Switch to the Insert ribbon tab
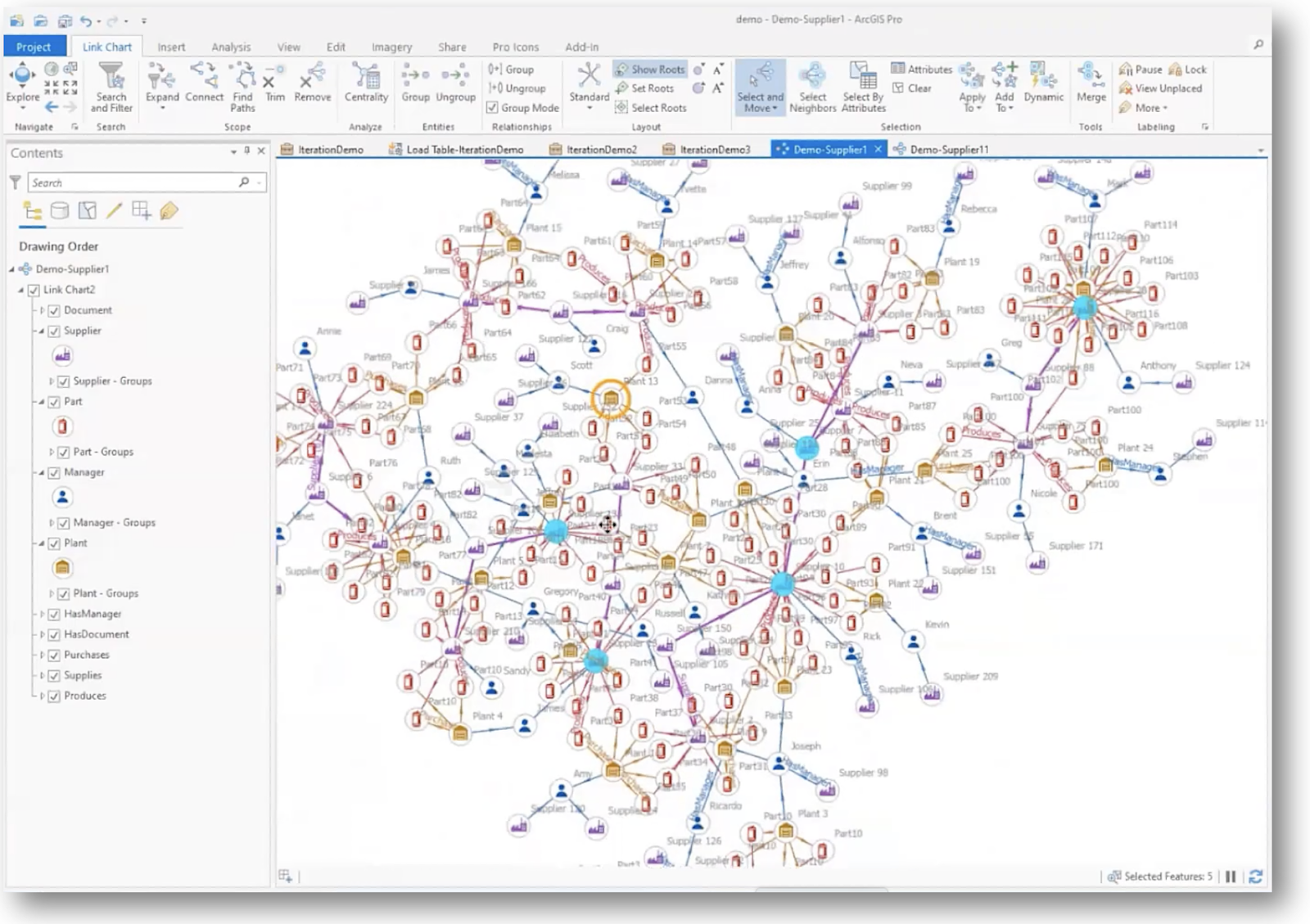The width and height of the screenshot is (1310, 924). tap(171, 47)
